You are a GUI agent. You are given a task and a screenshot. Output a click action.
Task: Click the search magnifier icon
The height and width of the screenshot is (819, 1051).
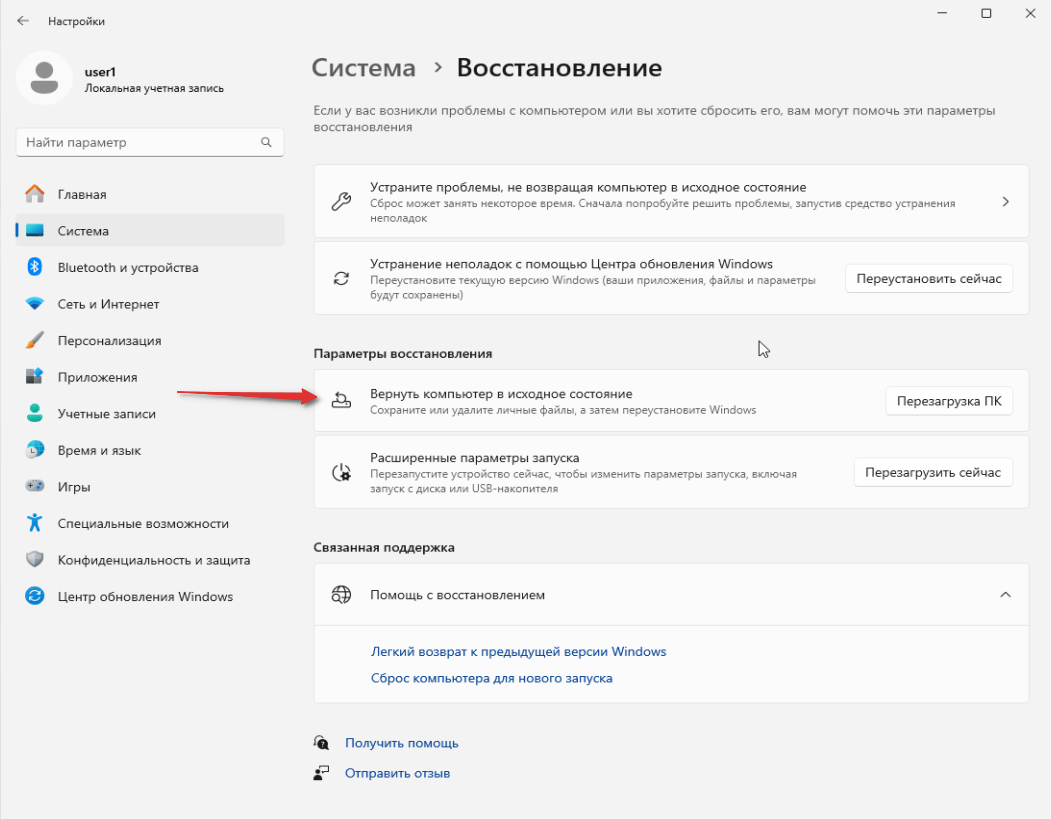click(266, 142)
